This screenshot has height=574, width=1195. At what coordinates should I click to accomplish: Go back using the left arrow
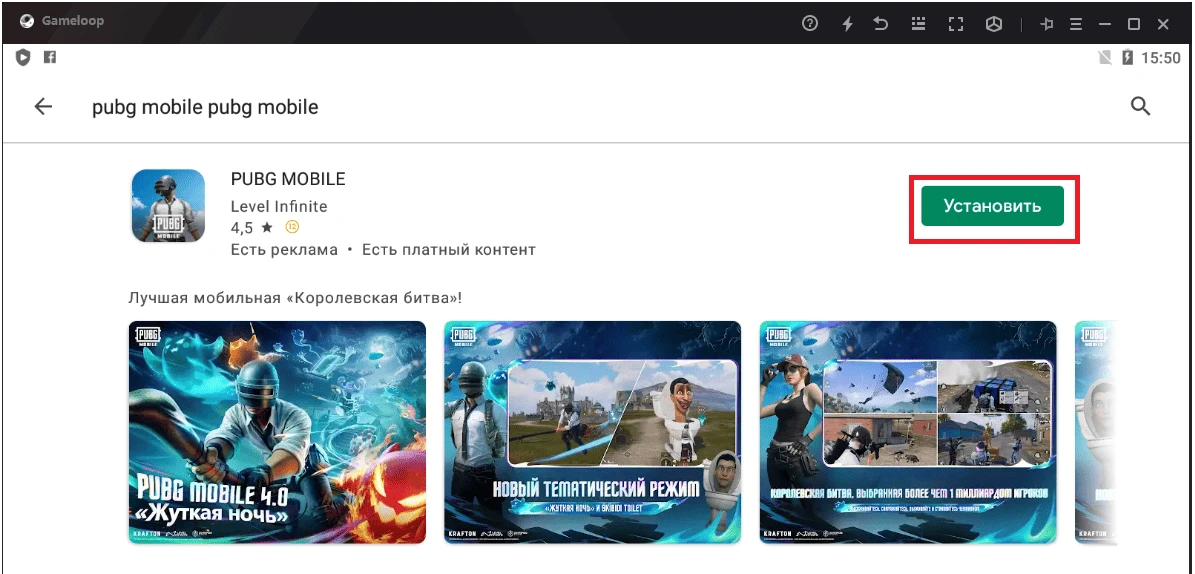pos(43,107)
